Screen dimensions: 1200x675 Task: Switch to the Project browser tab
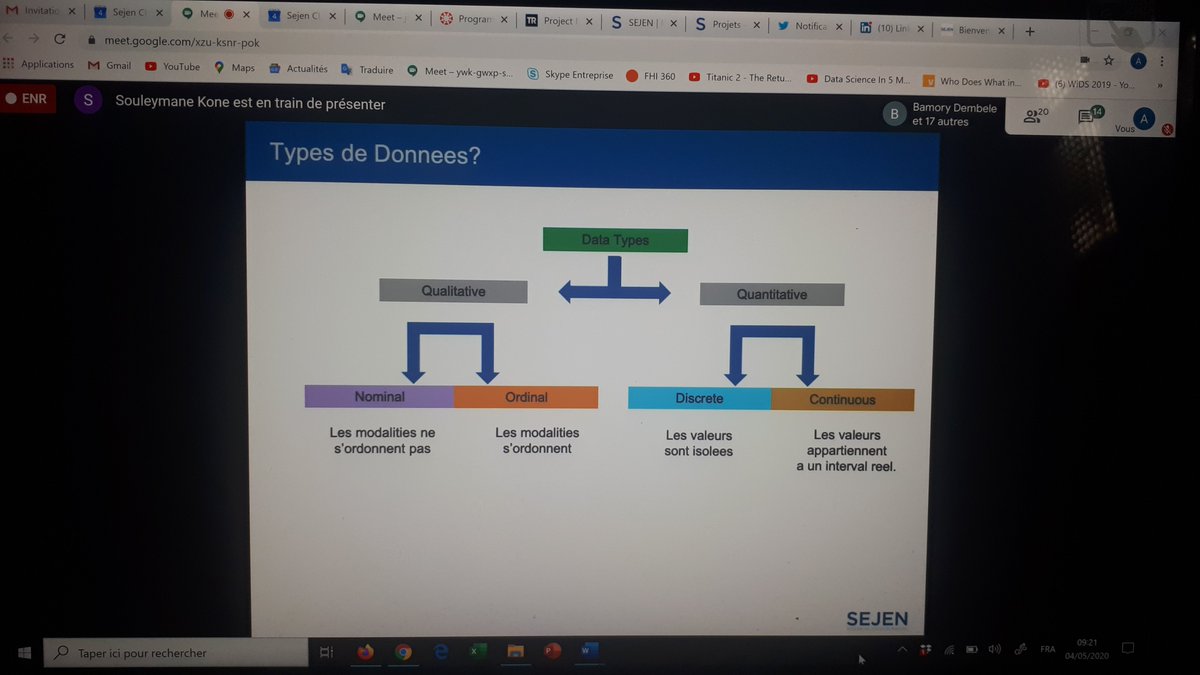pyautogui.click(x=559, y=21)
